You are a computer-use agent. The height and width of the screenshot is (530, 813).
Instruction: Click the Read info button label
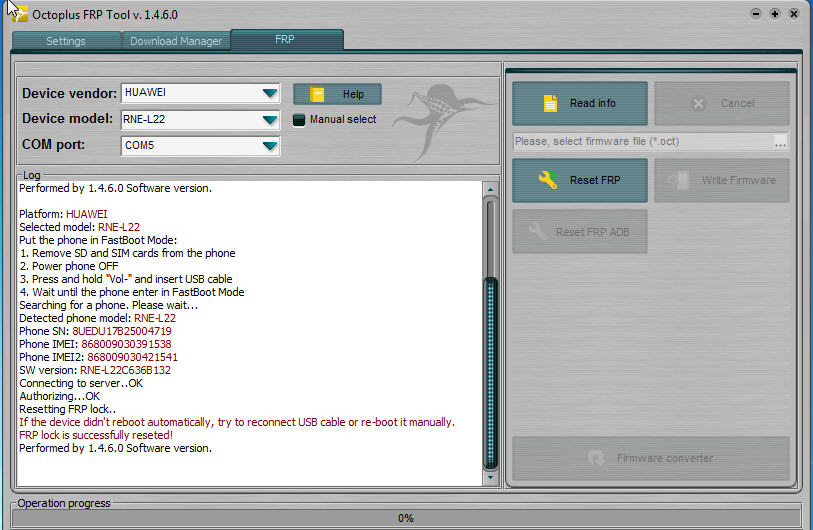[x=593, y=103]
